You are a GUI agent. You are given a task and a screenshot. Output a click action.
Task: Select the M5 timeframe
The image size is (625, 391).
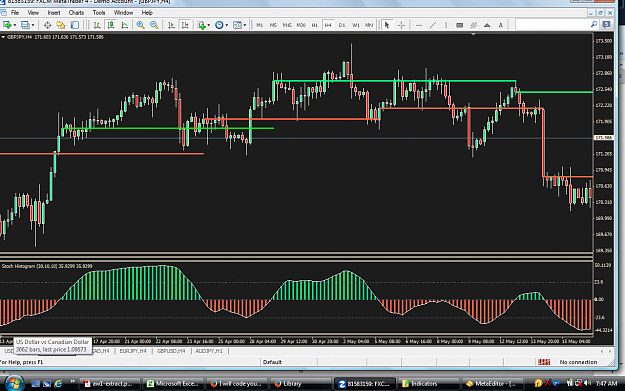coord(273,25)
